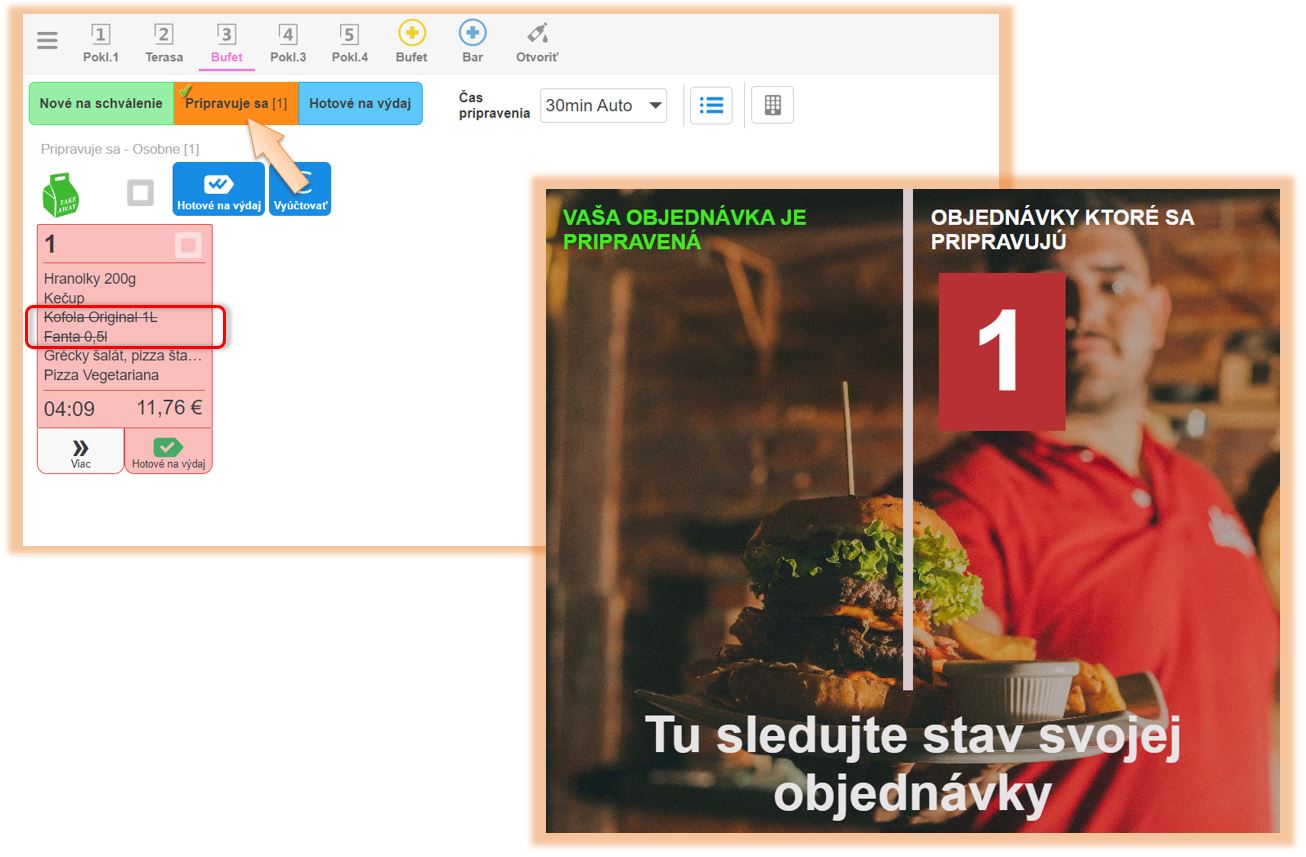
Task: Add new Bar order with blue plus
Action: pyautogui.click(x=472, y=41)
